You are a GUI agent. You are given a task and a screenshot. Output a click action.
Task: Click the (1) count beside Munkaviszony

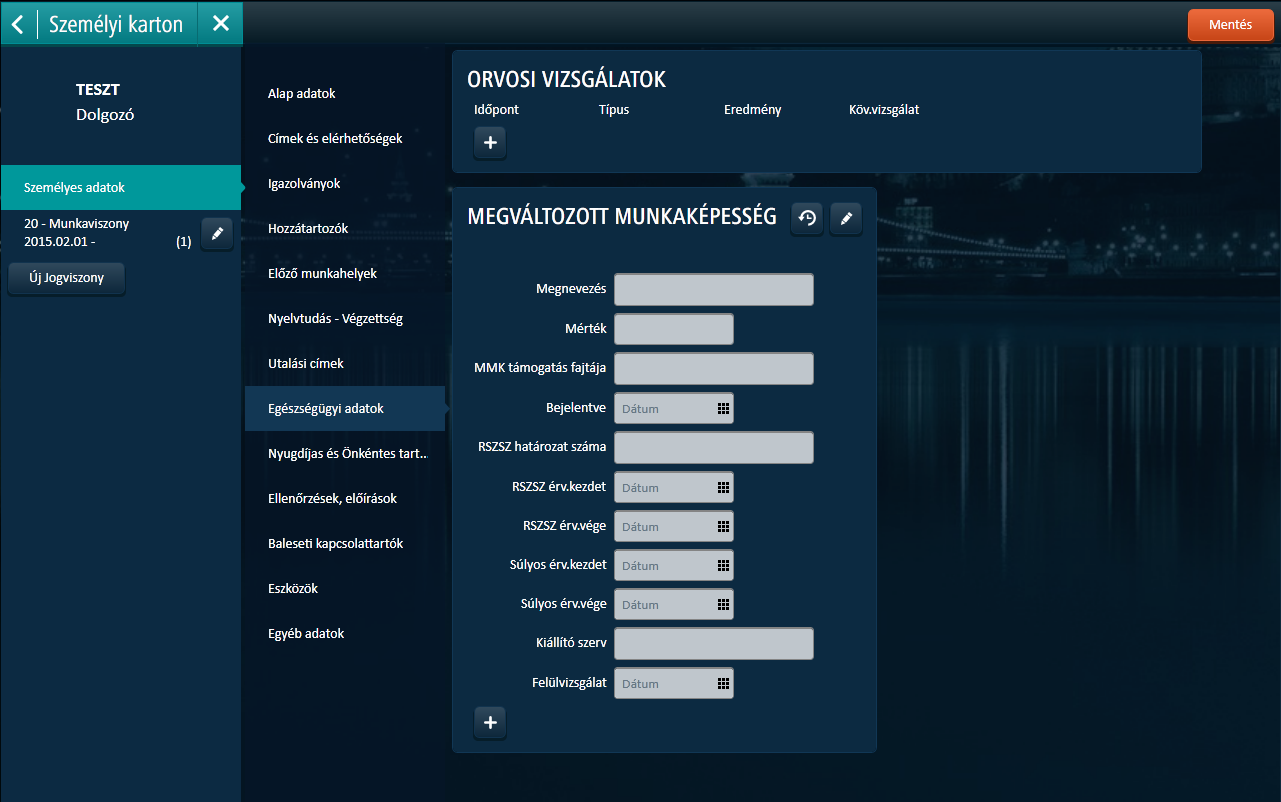click(184, 242)
